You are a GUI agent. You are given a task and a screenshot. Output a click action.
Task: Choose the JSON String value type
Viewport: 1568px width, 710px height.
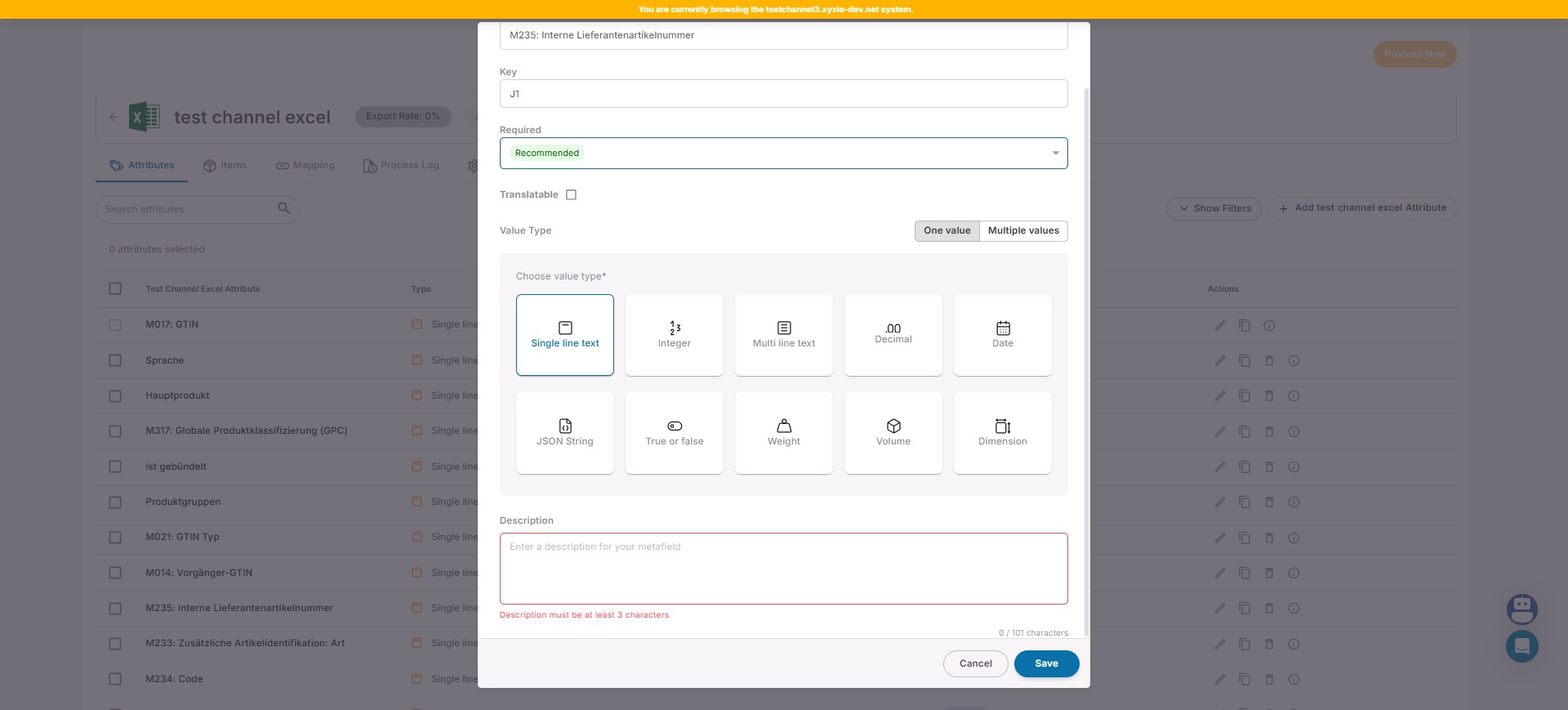click(564, 433)
